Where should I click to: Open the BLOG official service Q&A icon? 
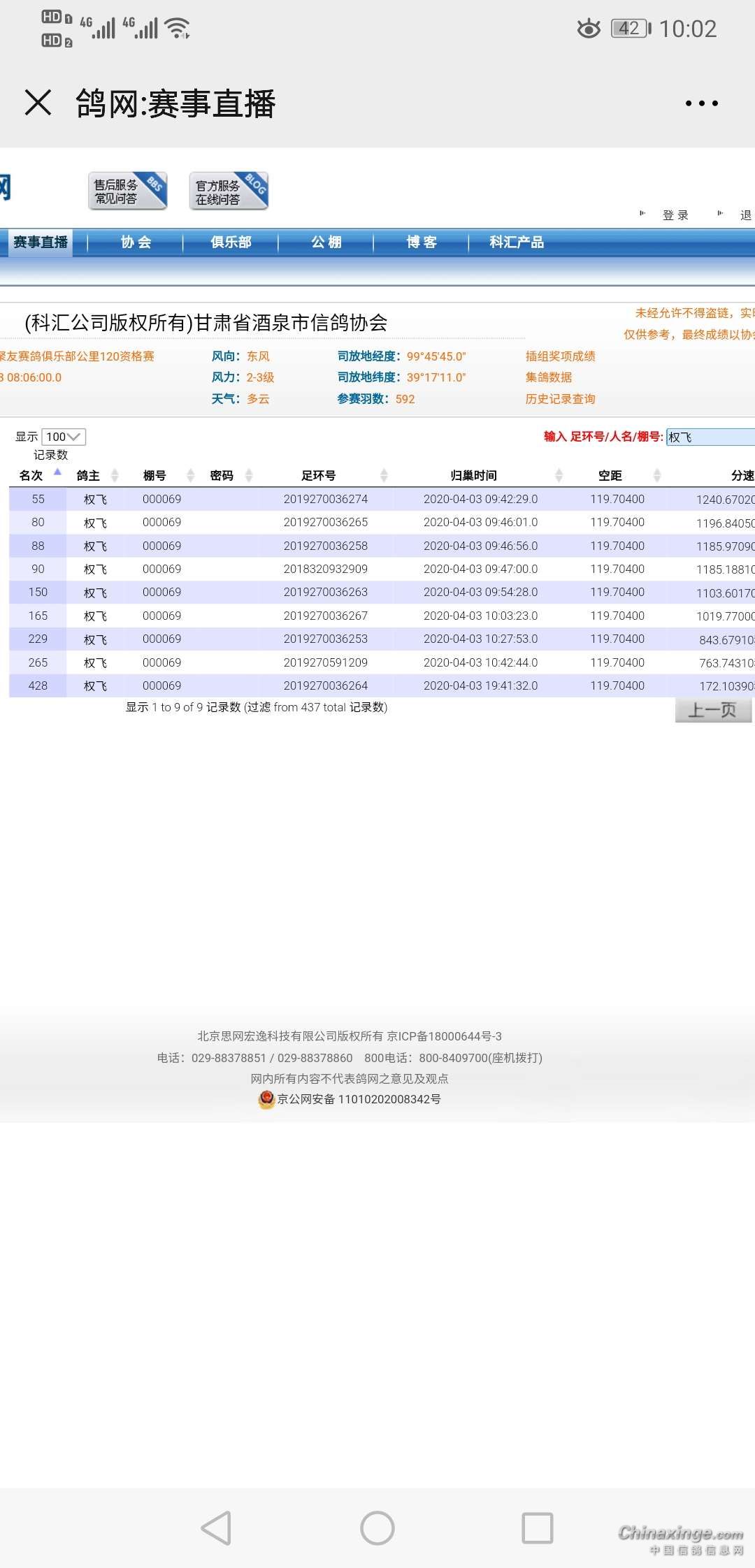click(x=229, y=191)
